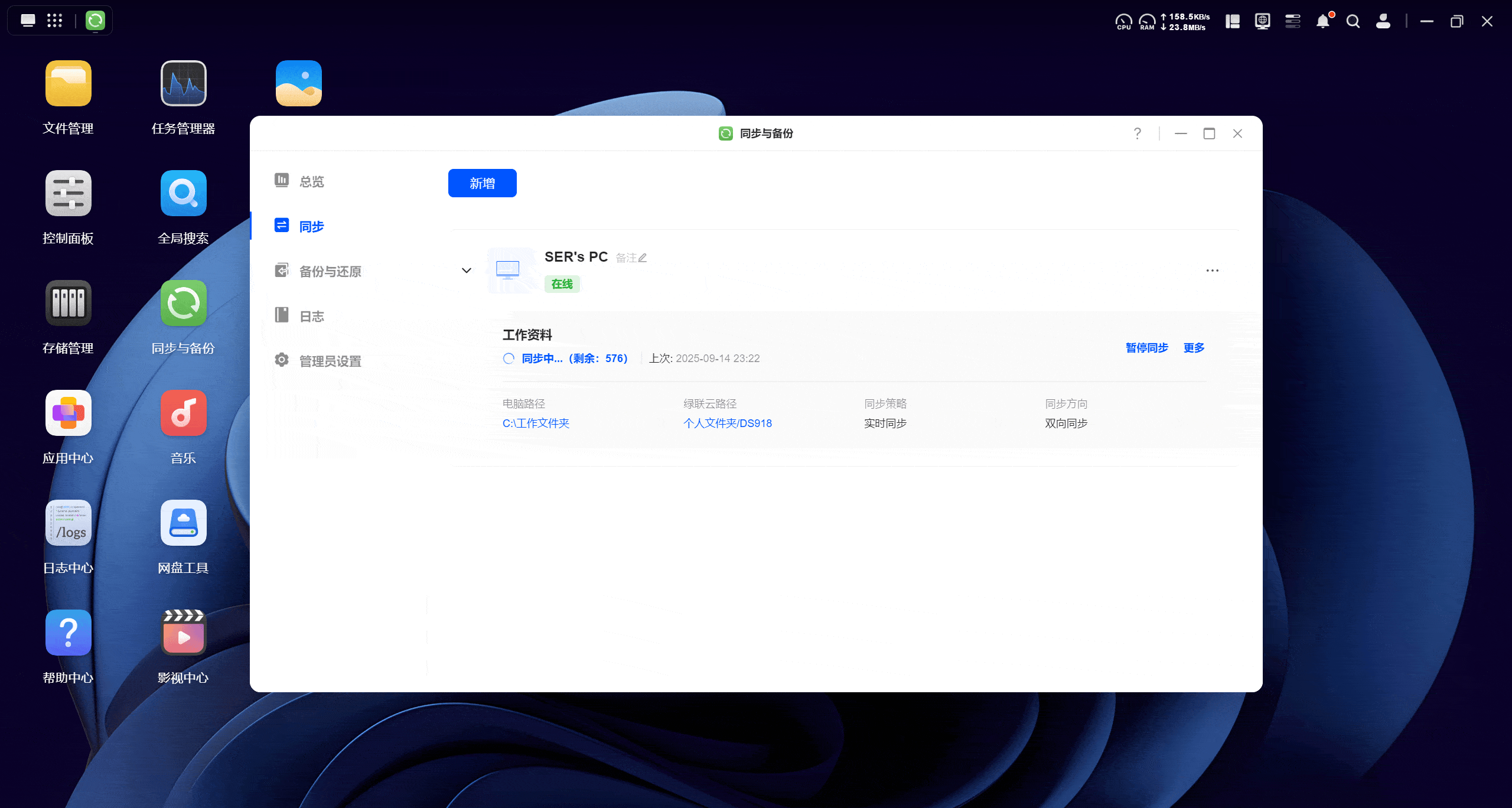Open 管理员设置 in the sidebar
This screenshot has height=808, width=1512.
coord(330,361)
